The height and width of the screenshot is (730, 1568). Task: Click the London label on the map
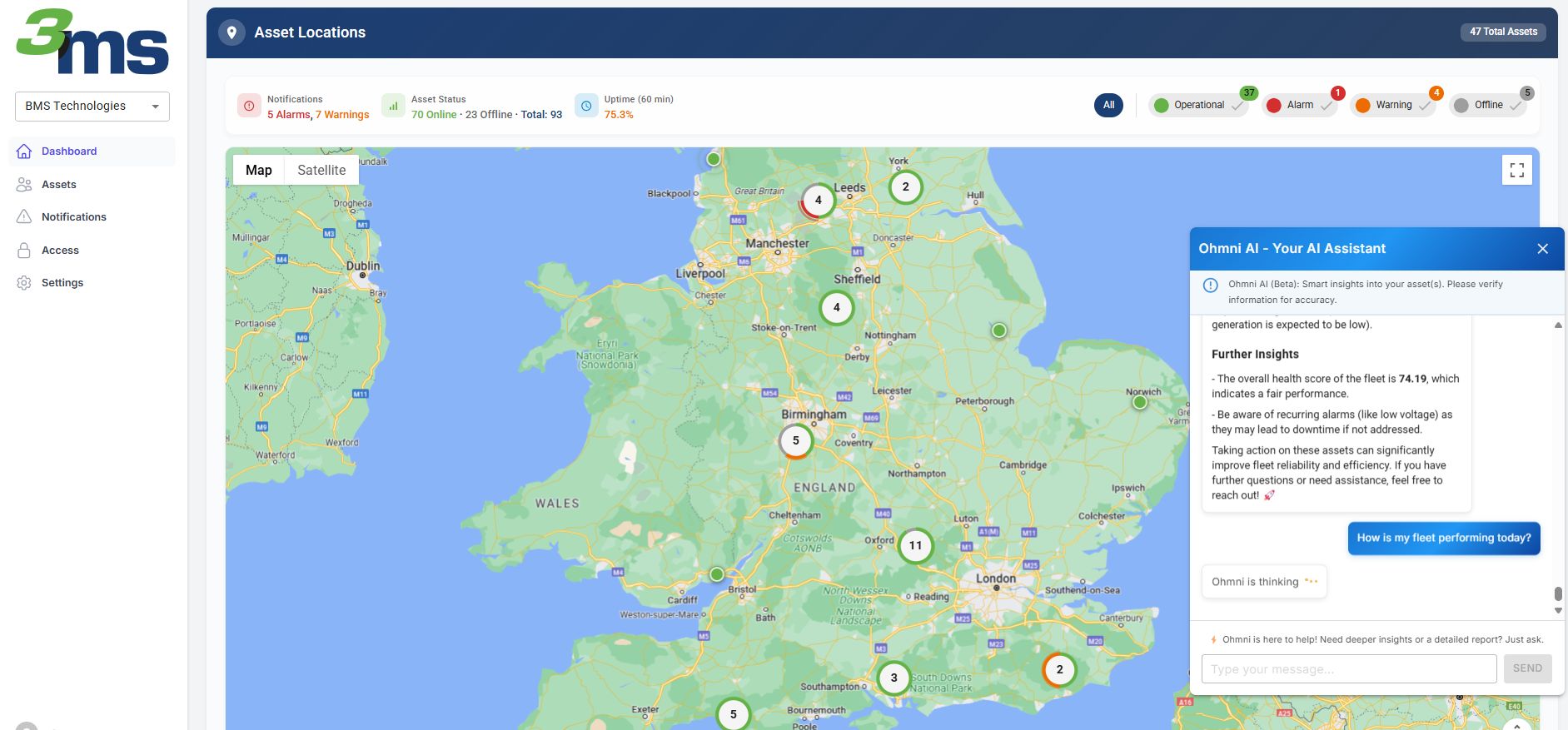[x=996, y=579]
